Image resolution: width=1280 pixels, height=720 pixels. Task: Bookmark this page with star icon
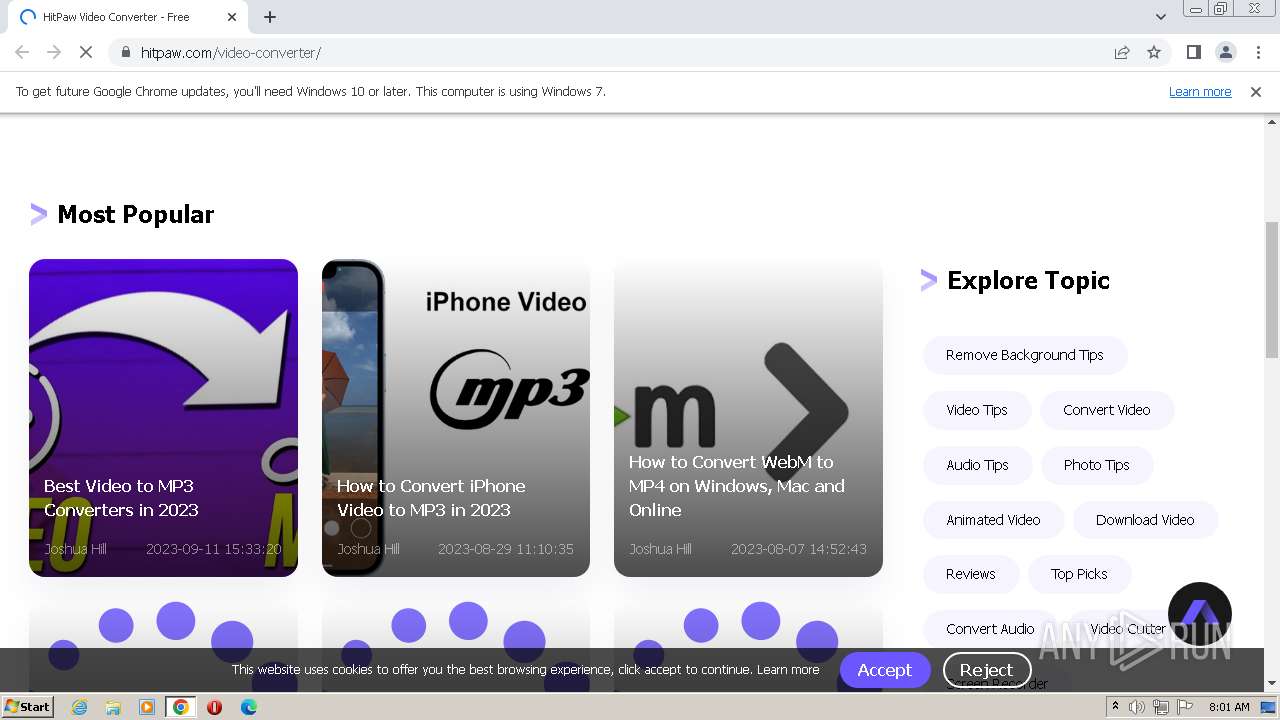pos(1154,53)
